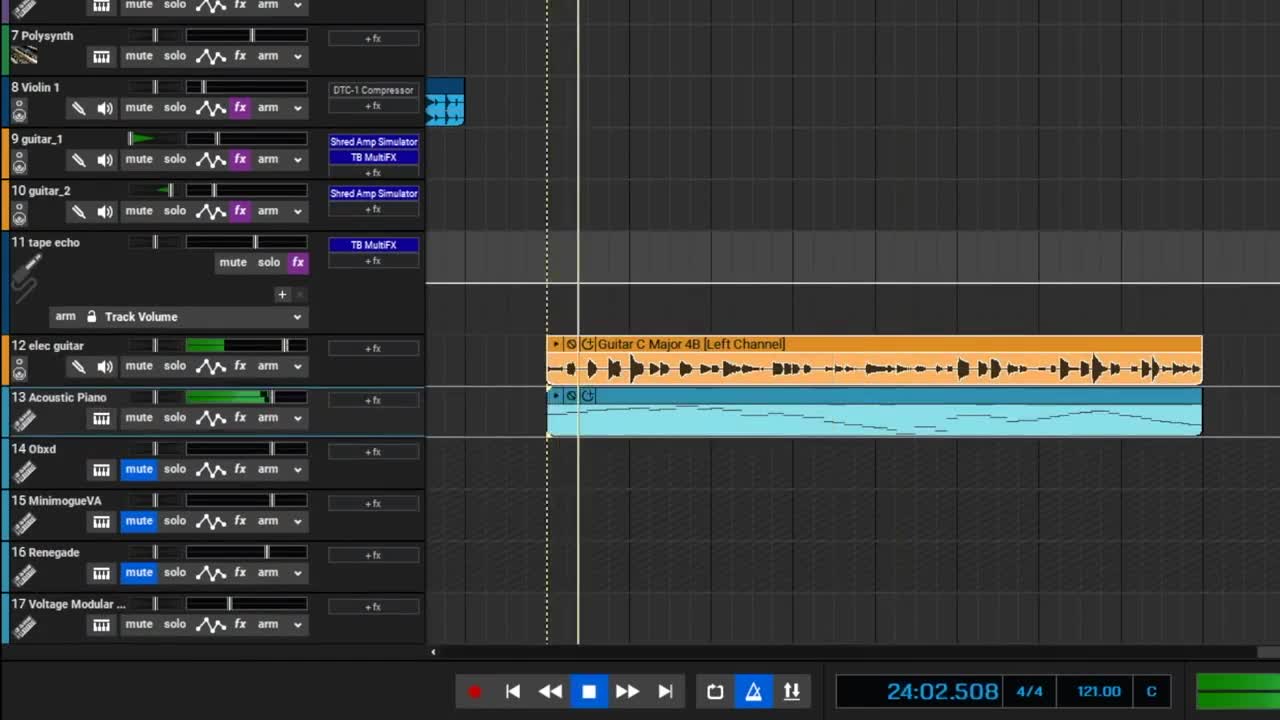This screenshot has height=720, width=1280.
Task: Arm the Track Volume envelope lane
Action: click(x=65, y=316)
